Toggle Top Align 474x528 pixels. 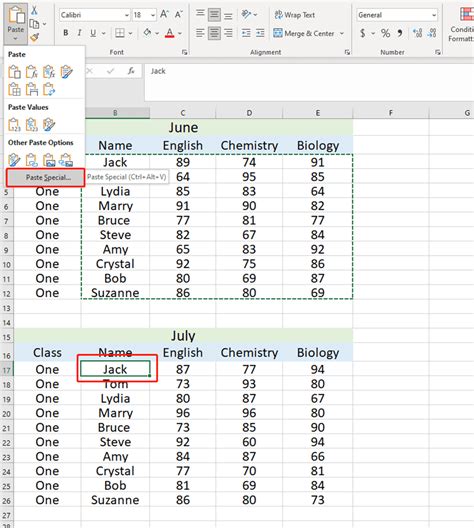point(200,14)
